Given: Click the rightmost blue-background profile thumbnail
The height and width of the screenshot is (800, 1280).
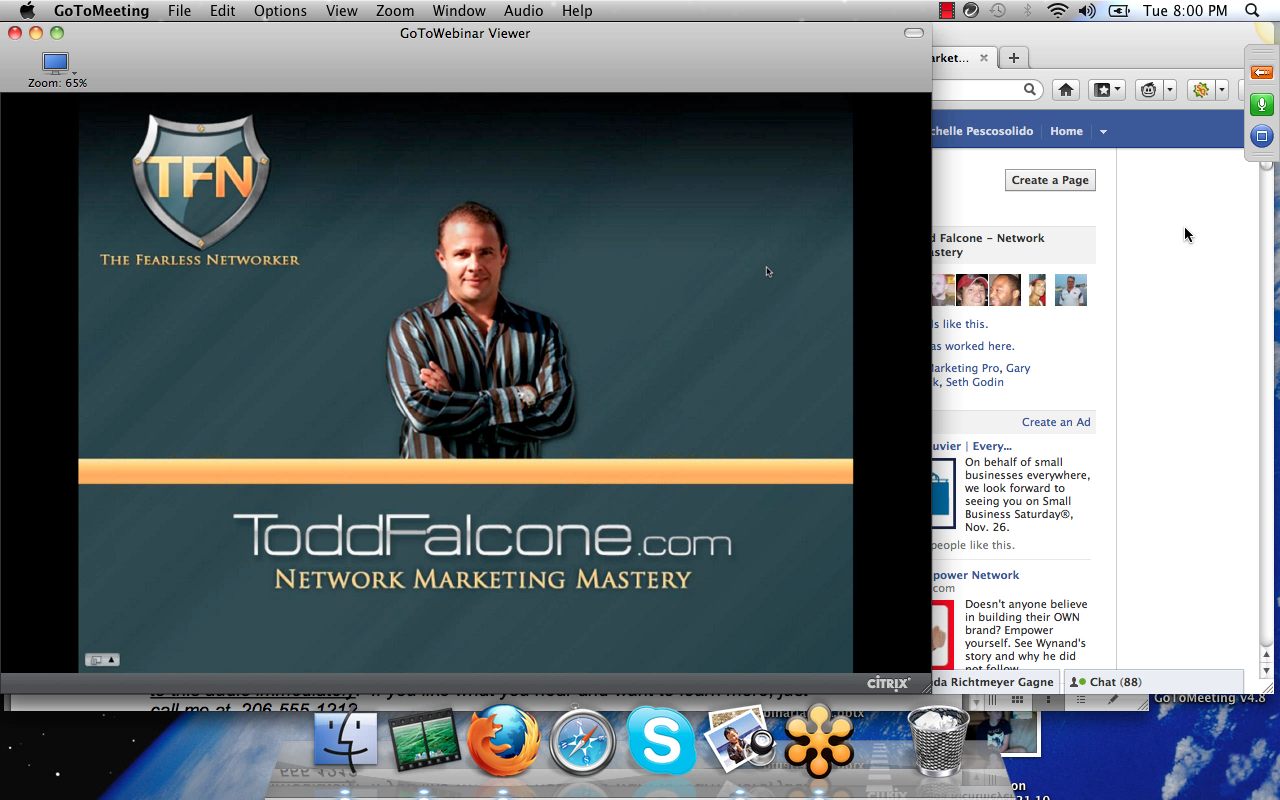Looking at the screenshot, I should pos(1071,290).
